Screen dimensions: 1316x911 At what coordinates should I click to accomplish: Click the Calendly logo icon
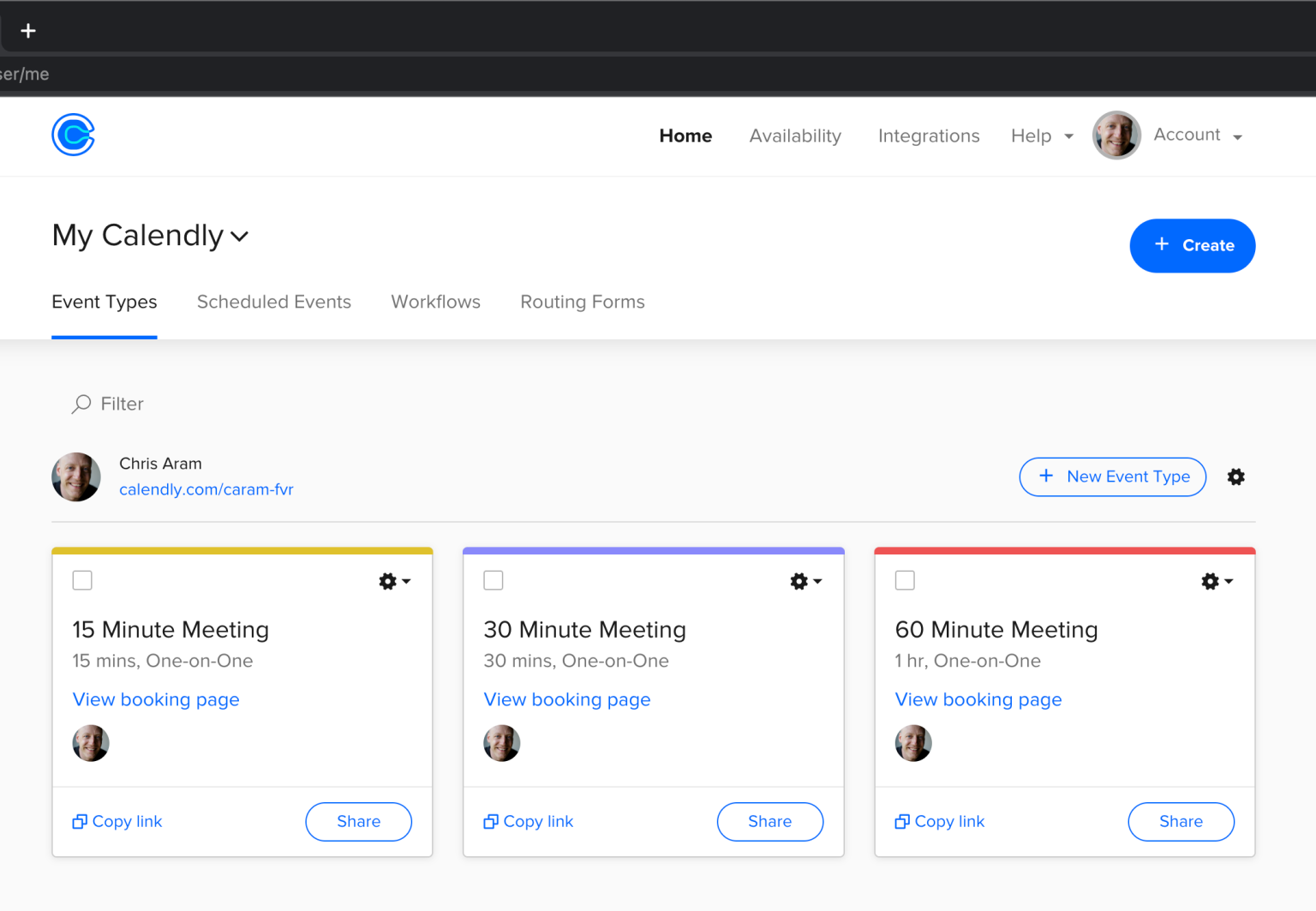73,135
